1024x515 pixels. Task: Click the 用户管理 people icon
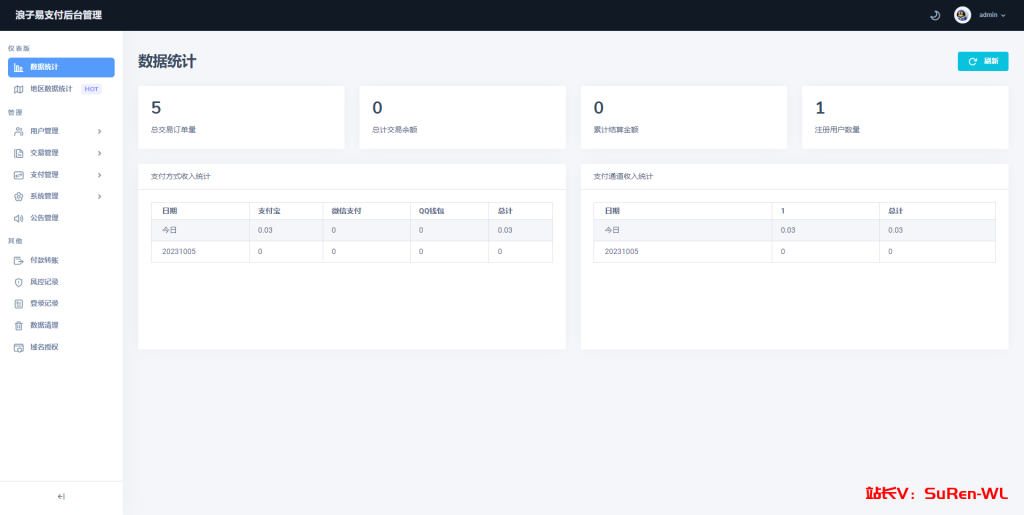point(19,131)
